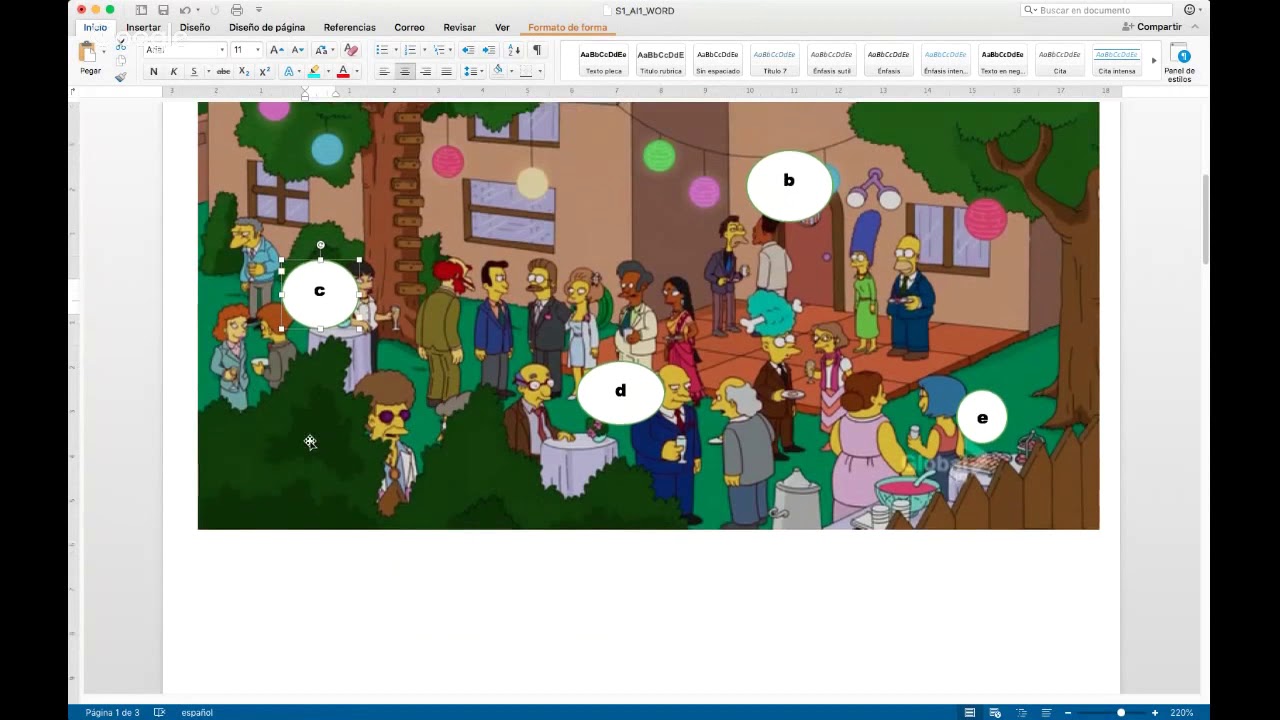The width and height of the screenshot is (1280, 720).
Task: Toggle bold N formatting
Action: coord(153,72)
